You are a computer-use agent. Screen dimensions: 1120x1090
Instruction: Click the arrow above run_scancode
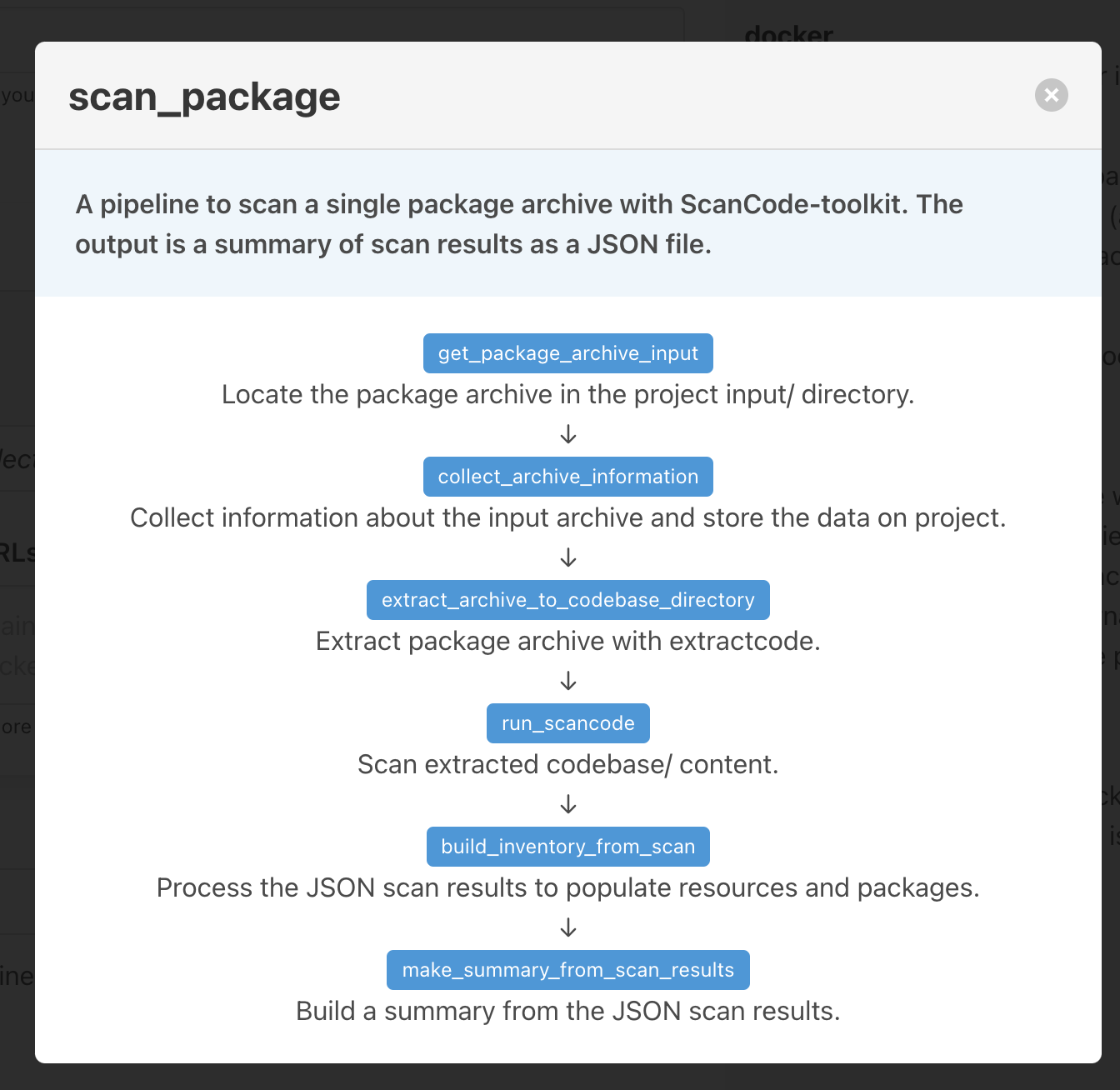tap(567, 680)
